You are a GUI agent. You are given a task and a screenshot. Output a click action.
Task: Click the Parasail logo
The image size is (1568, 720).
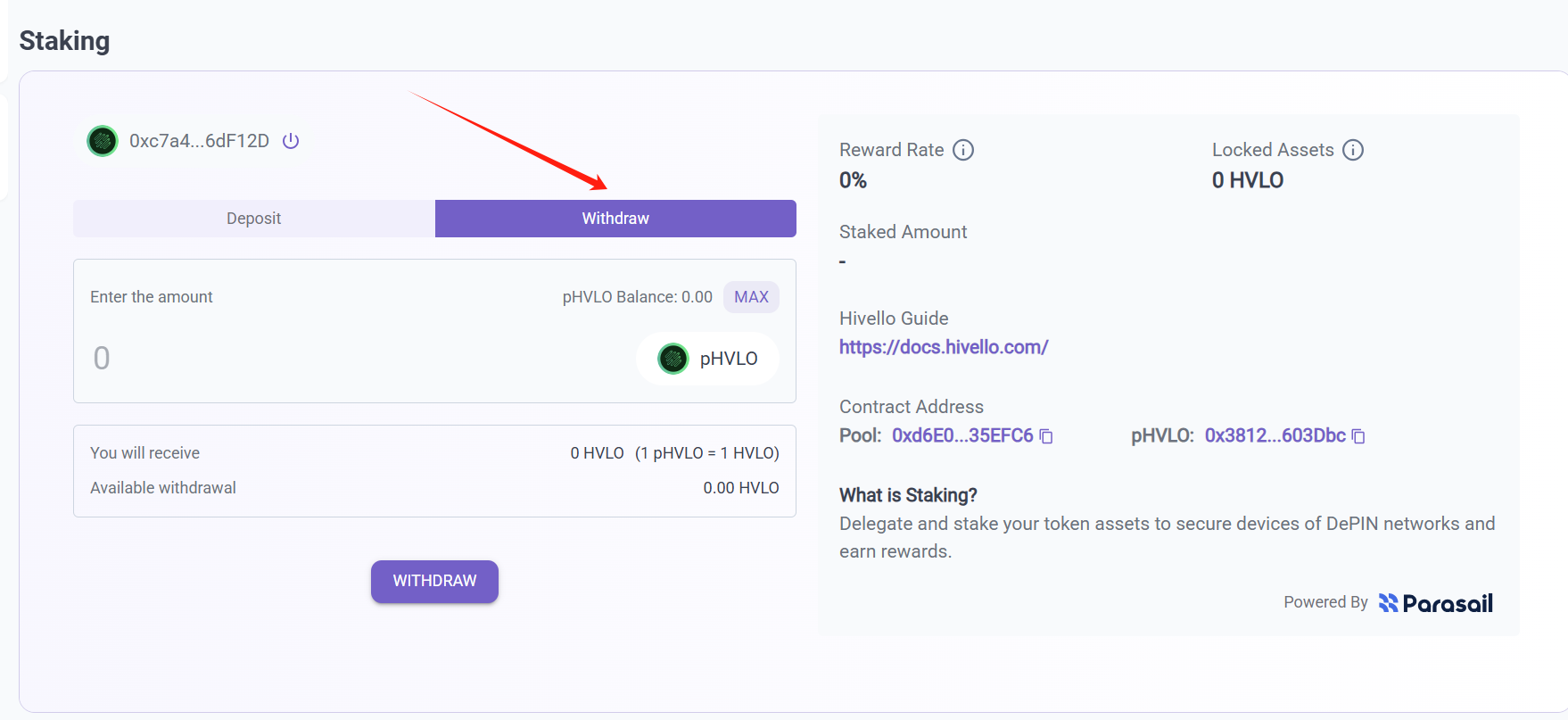click(x=1435, y=603)
